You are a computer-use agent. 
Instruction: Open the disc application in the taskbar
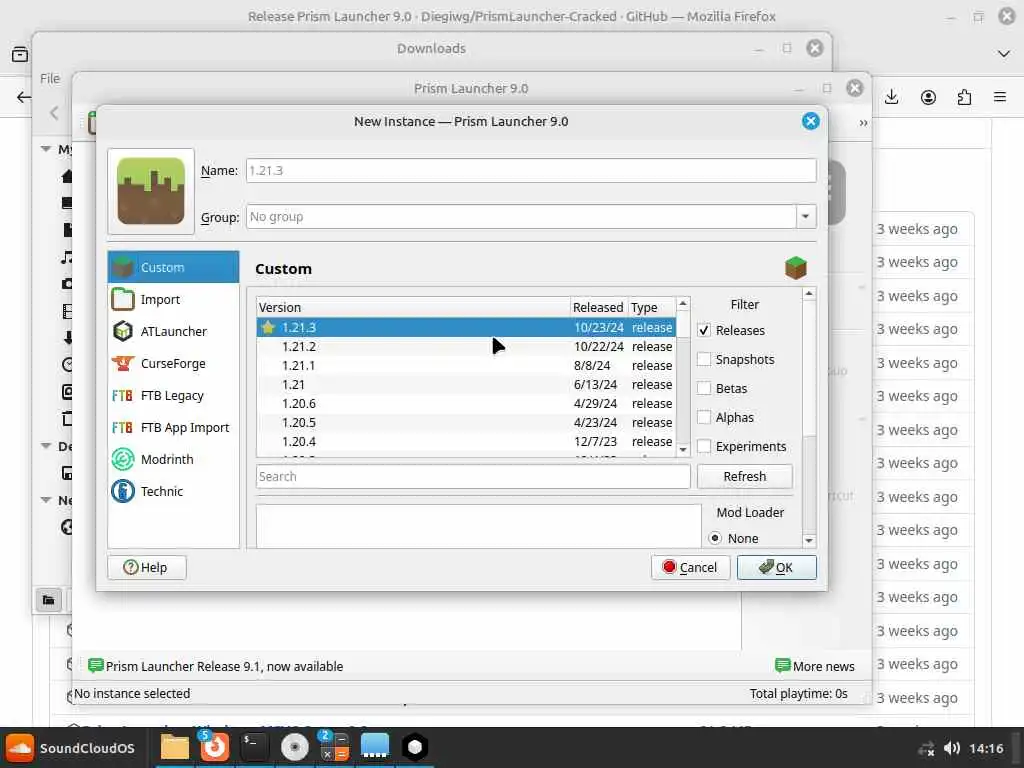pos(295,747)
